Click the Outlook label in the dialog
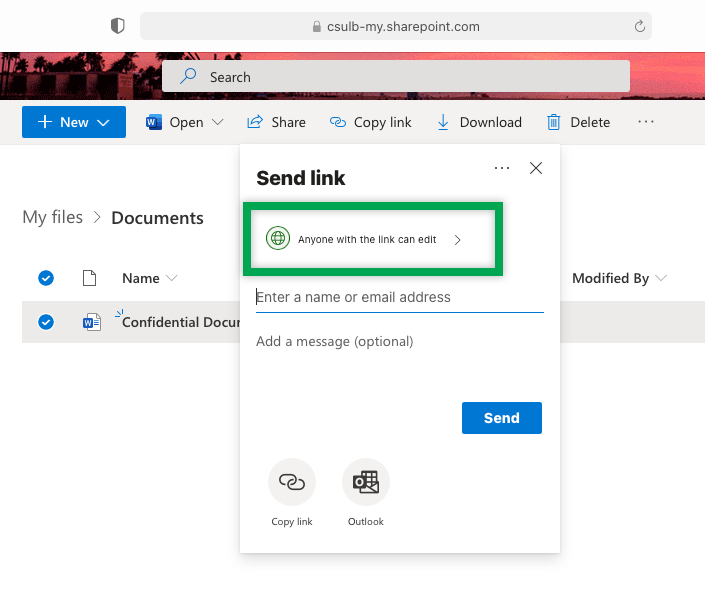This screenshot has width=705, height=591. pyautogui.click(x=366, y=522)
